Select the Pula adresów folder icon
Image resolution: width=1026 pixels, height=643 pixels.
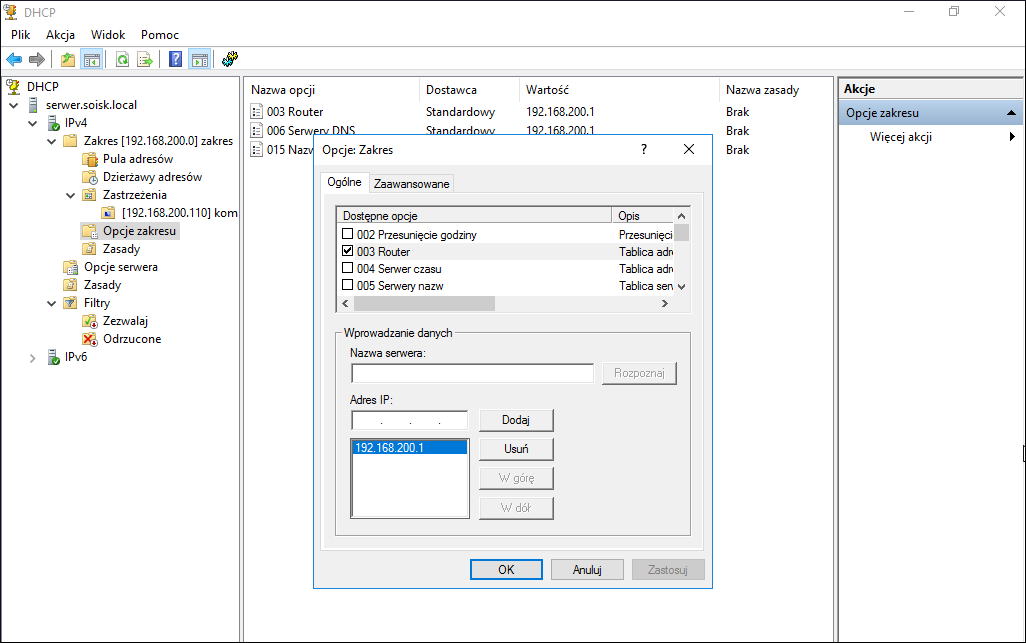point(90,159)
